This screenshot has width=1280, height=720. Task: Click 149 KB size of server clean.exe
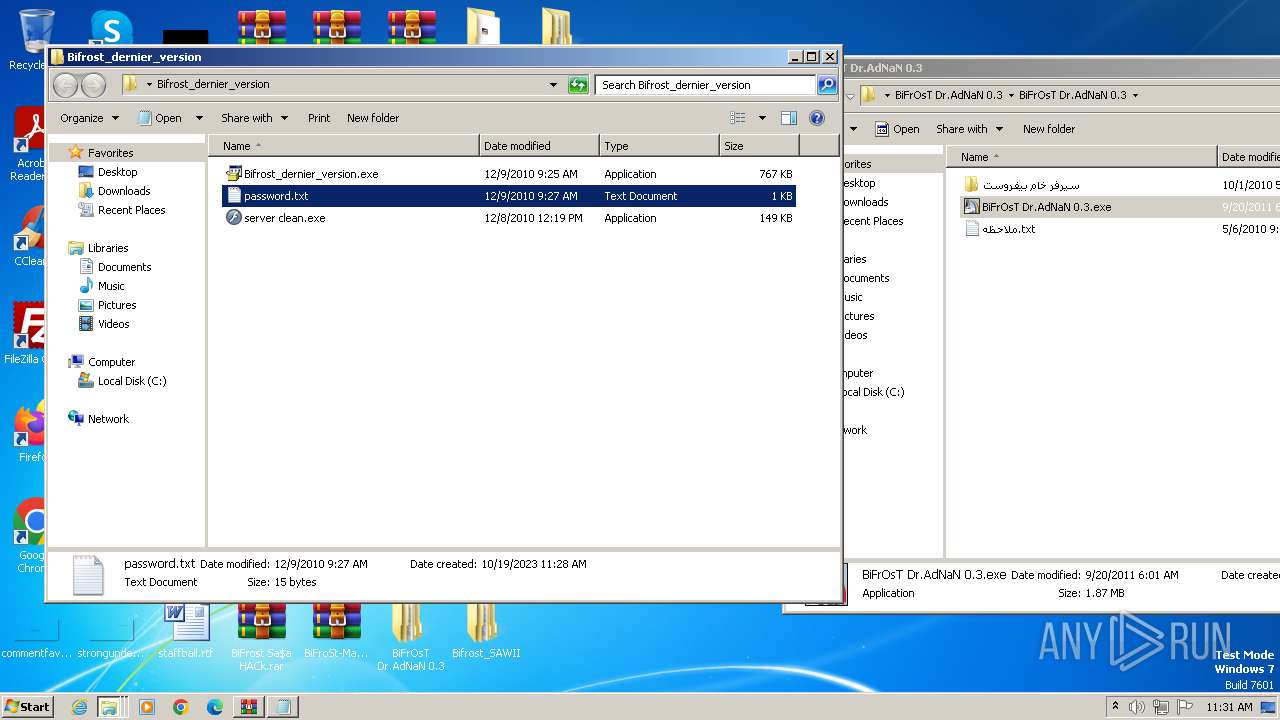coord(776,218)
